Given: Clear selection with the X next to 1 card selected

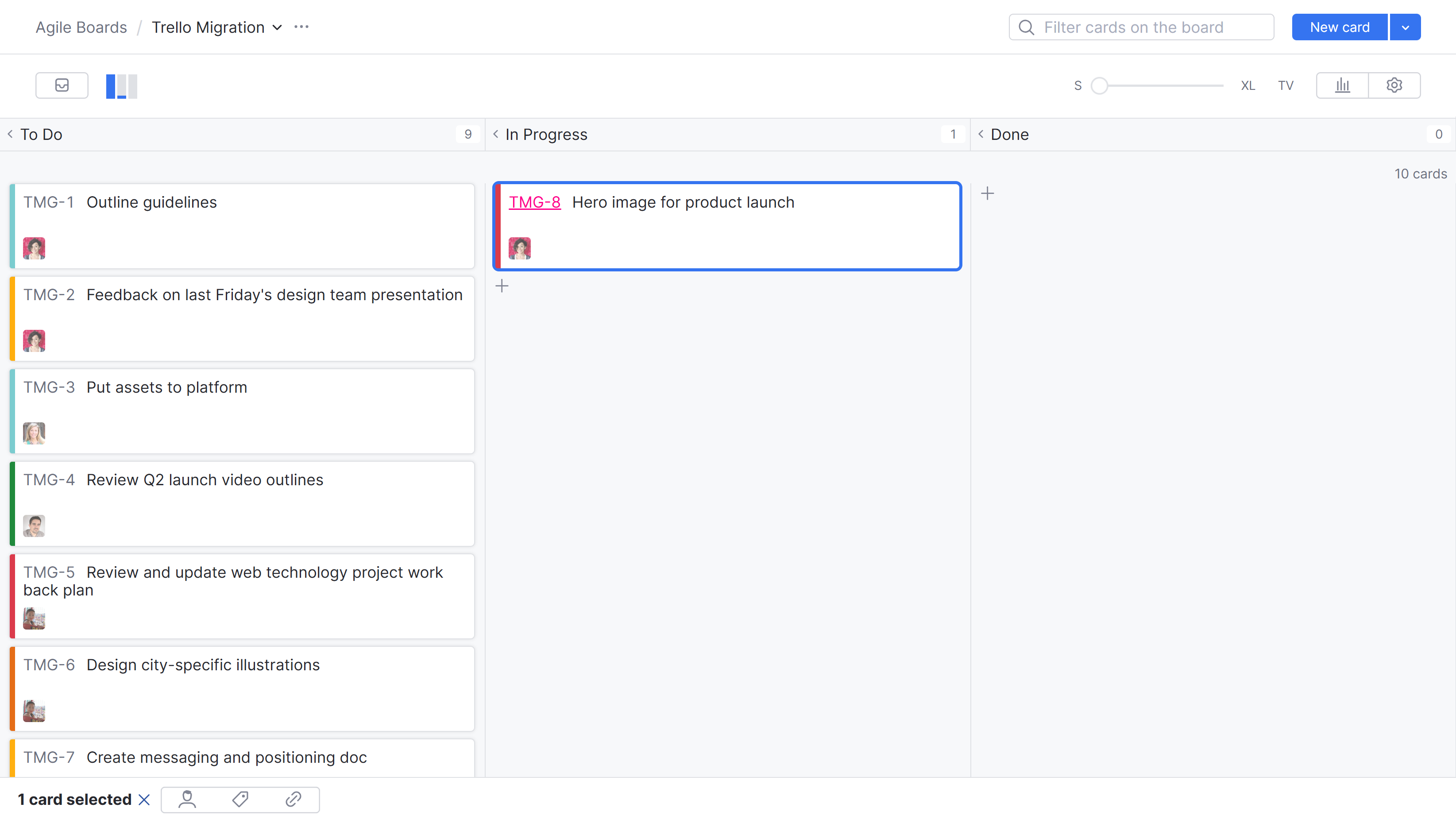Looking at the screenshot, I should click(x=144, y=799).
